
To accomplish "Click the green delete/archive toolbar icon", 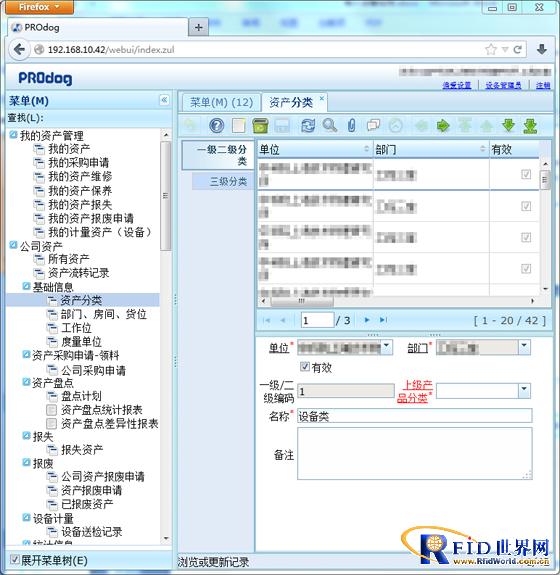I will [x=260, y=126].
